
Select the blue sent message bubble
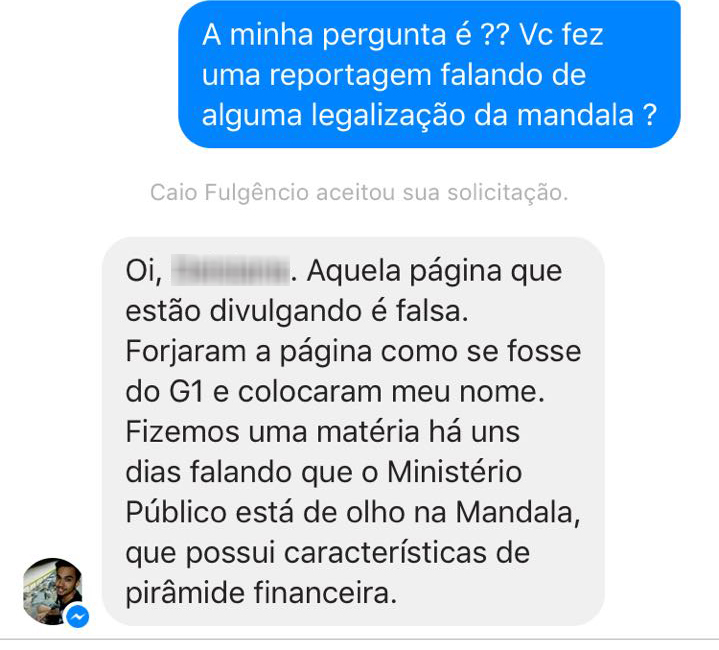point(429,74)
